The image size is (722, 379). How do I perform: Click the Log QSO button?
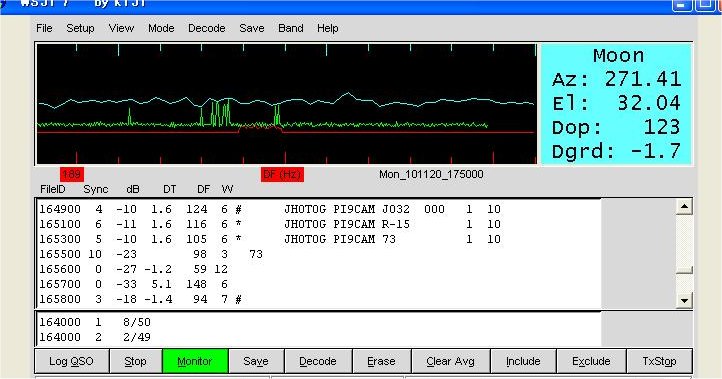click(71, 361)
